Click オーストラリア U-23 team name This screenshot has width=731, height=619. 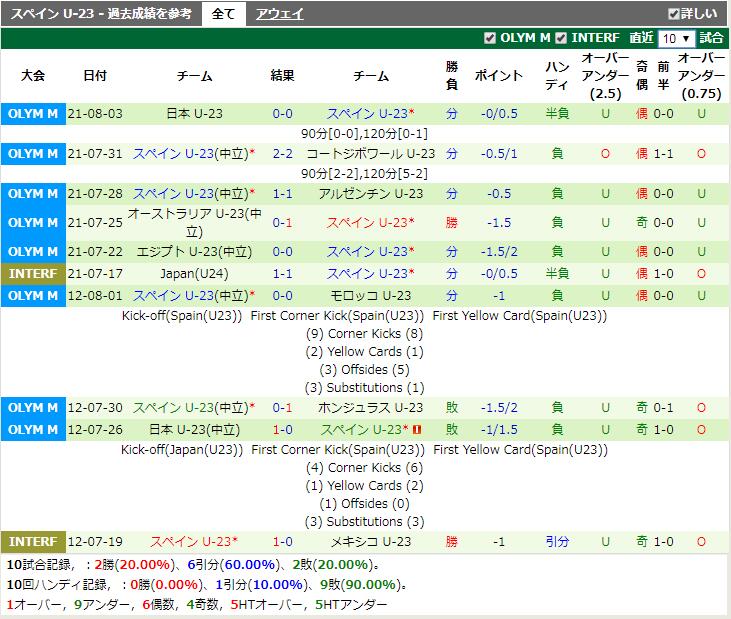click(194, 222)
